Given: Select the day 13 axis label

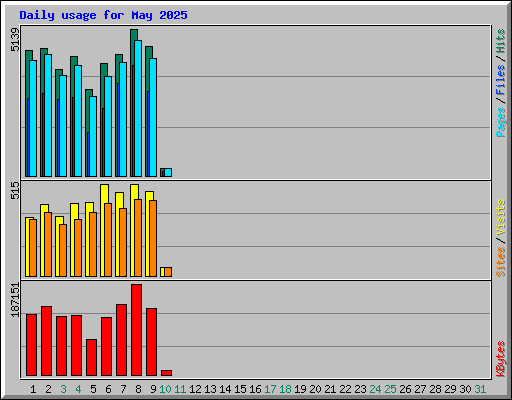Looking at the screenshot, I should point(210,389).
